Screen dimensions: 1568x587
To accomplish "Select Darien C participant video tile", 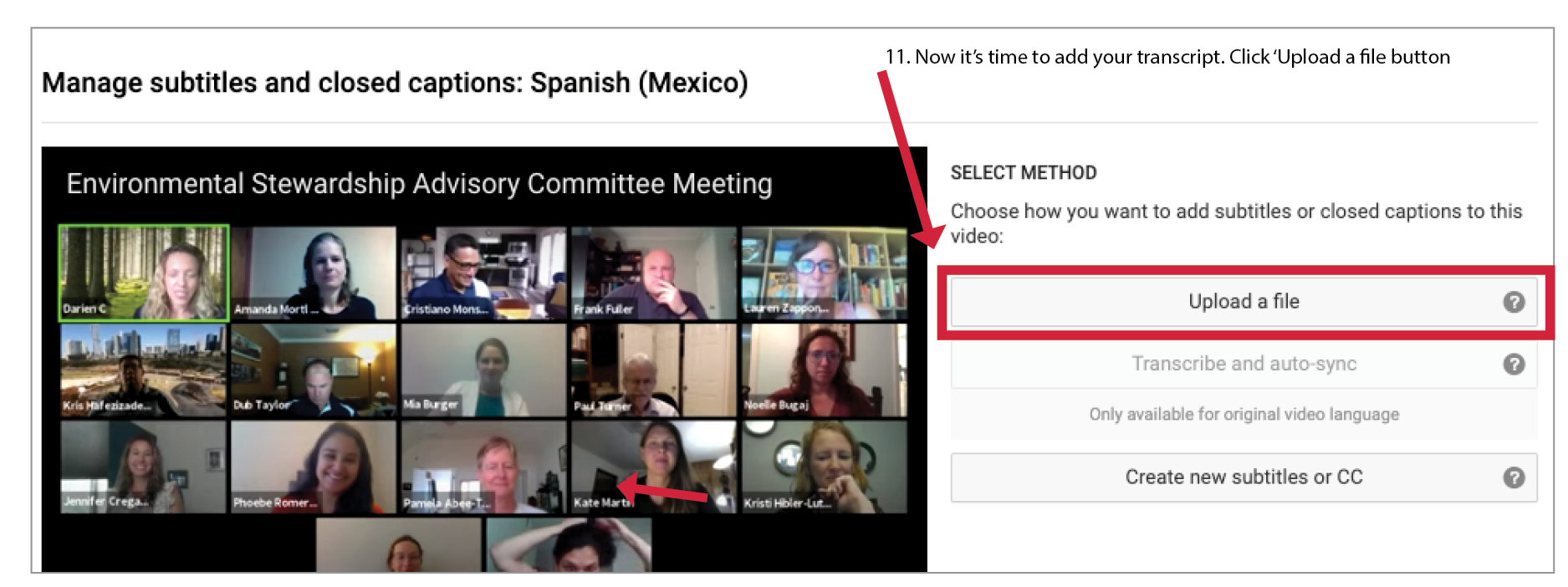I will (x=144, y=273).
